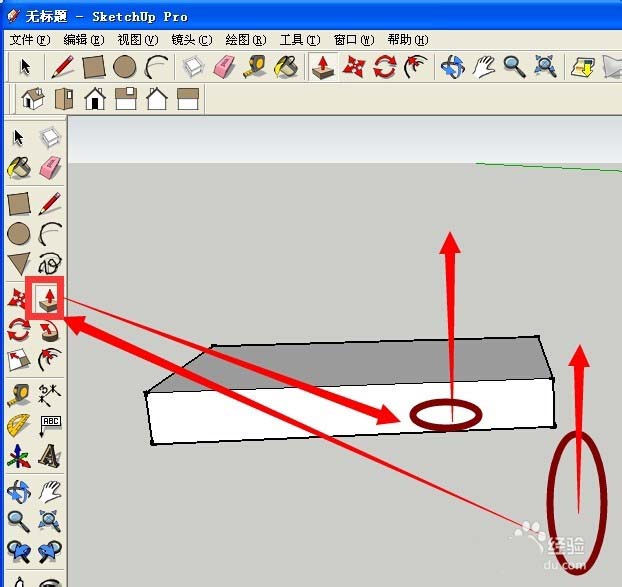Activate the Arc tool in top toolbar

tap(156, 67)
